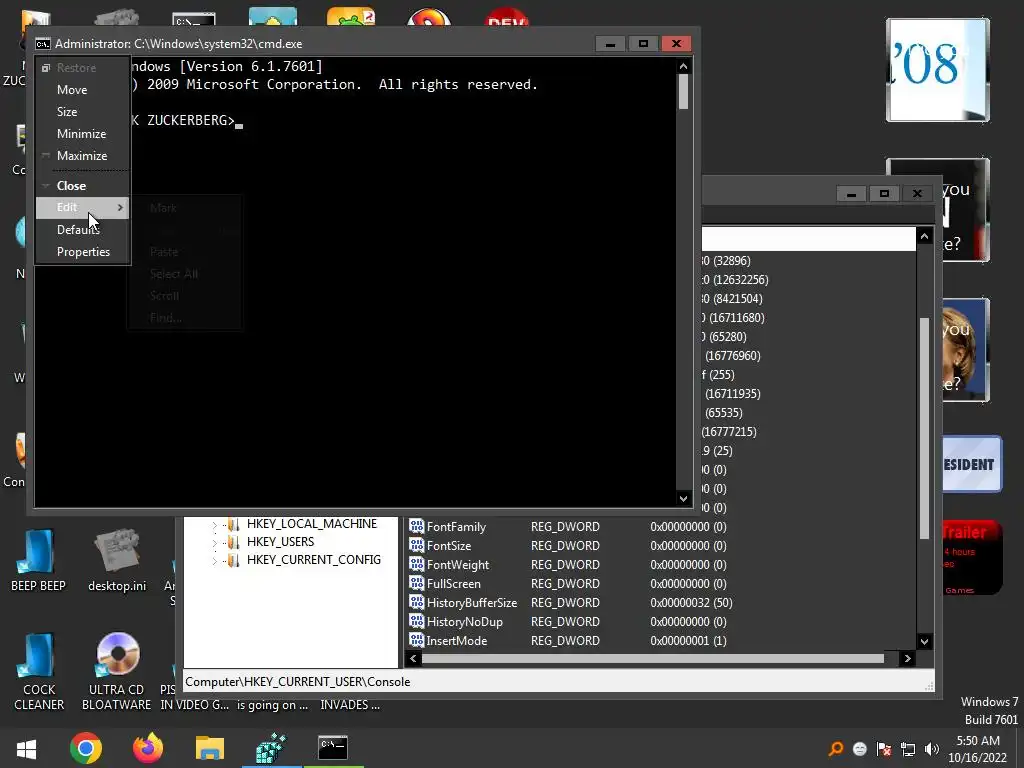Click the volume speaker tray icon
The height and width of the screenshot is (768, 1024).
pyautogui.click(x=932, y=749)
